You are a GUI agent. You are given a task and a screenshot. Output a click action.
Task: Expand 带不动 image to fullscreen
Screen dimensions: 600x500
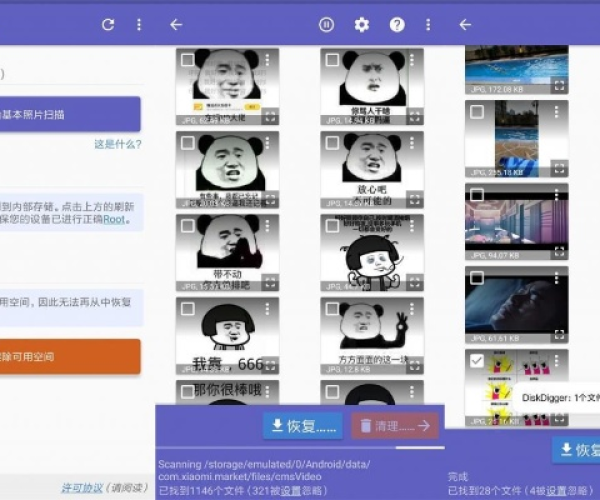[270, 283]
